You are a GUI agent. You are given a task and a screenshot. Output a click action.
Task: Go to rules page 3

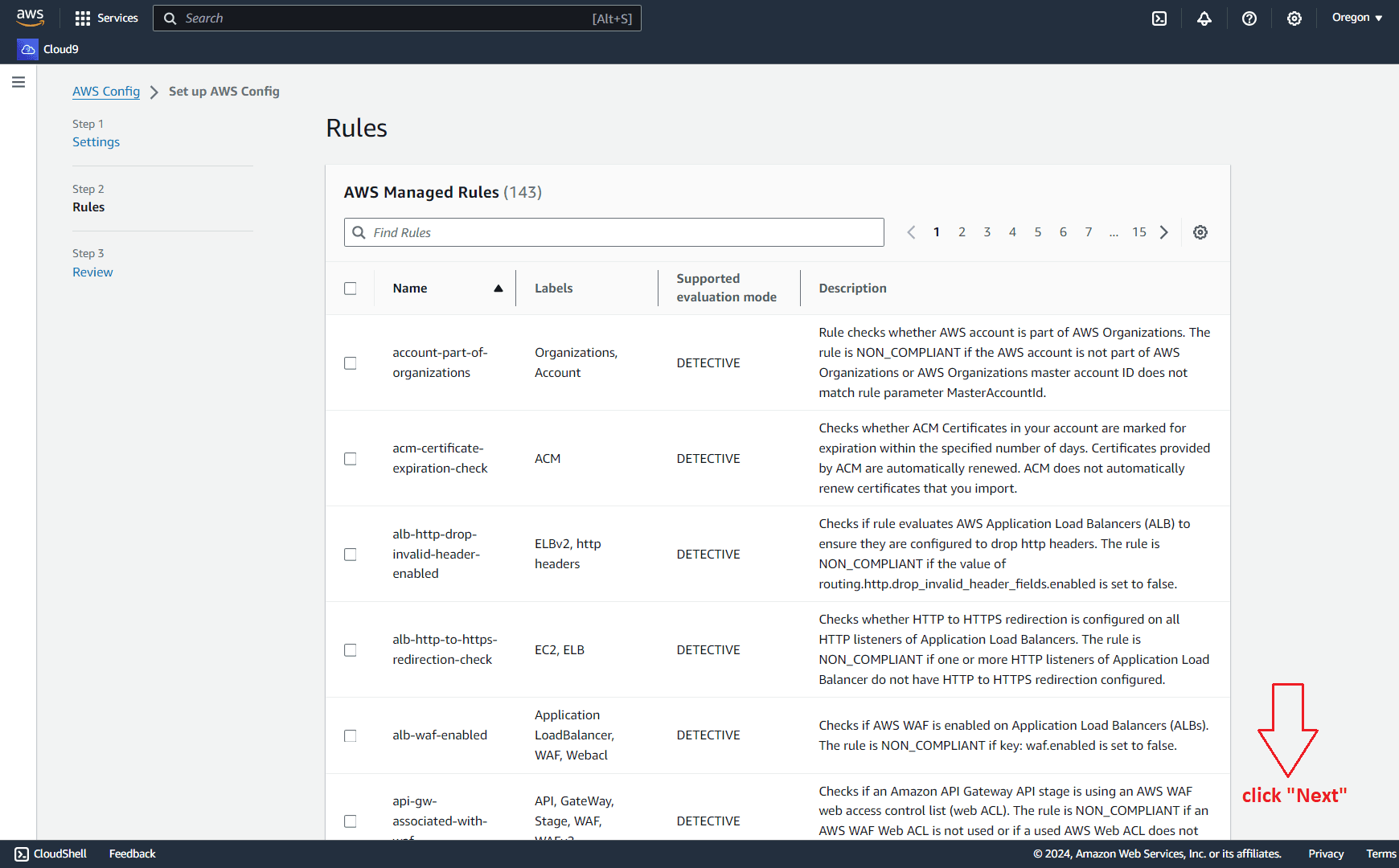987,232
